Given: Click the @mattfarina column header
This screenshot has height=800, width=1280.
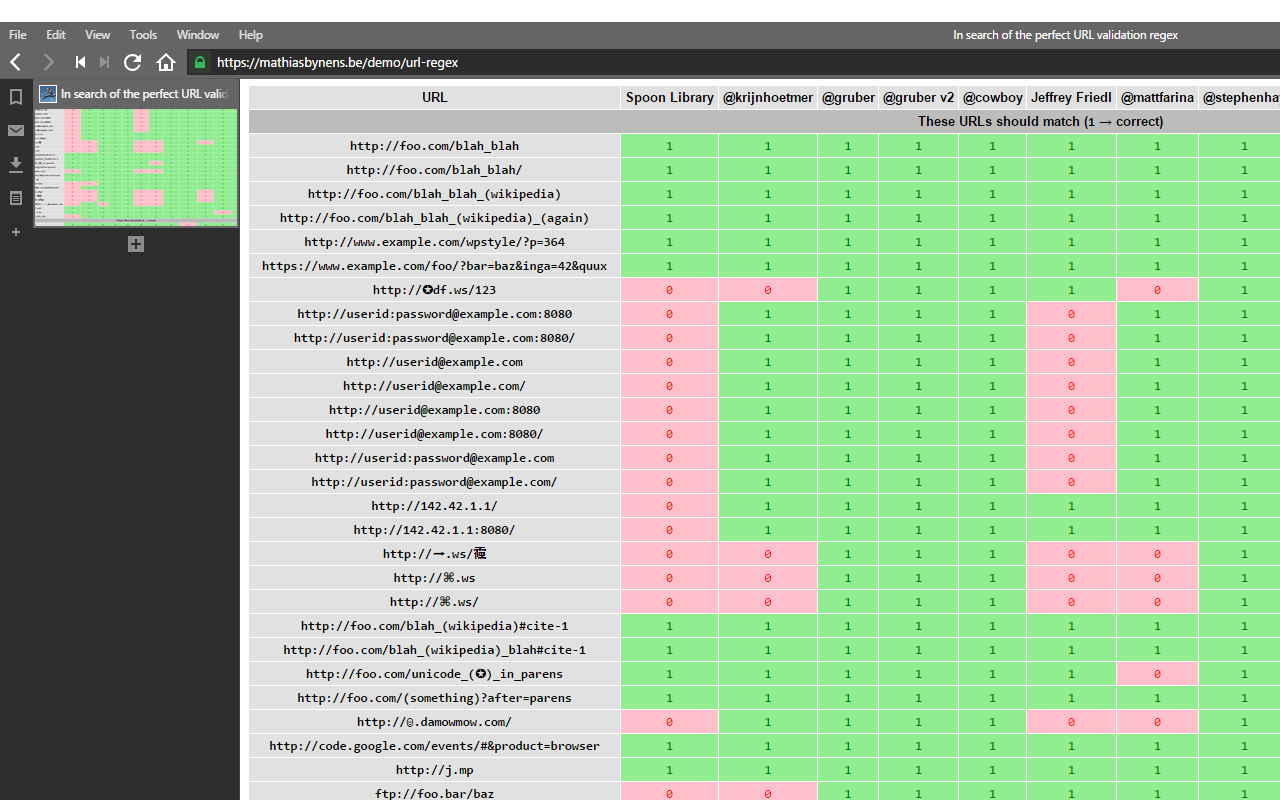Looking at the screenshot, I should coord(1157,97).
